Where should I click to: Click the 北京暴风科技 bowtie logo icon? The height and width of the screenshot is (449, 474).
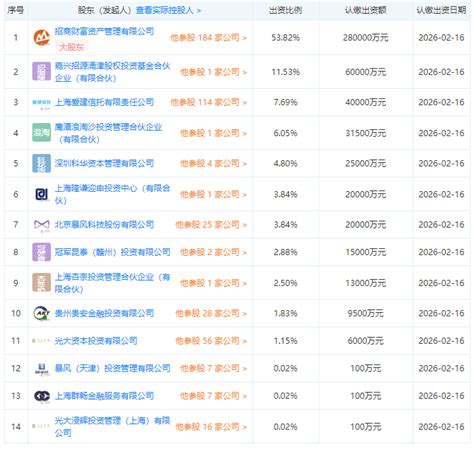(41, 225)
